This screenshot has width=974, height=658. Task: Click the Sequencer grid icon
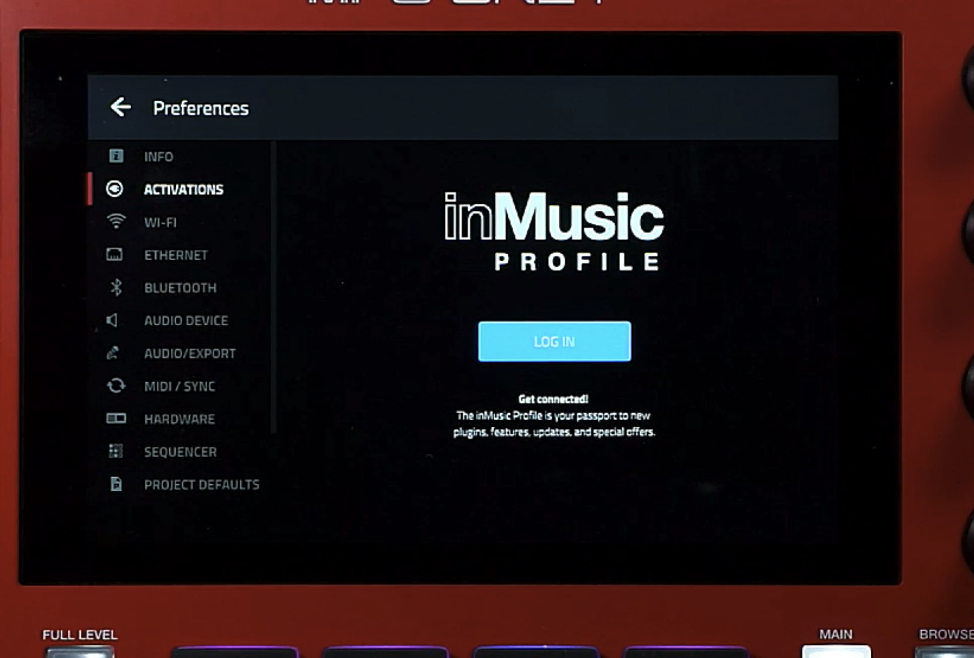[116, 451]
